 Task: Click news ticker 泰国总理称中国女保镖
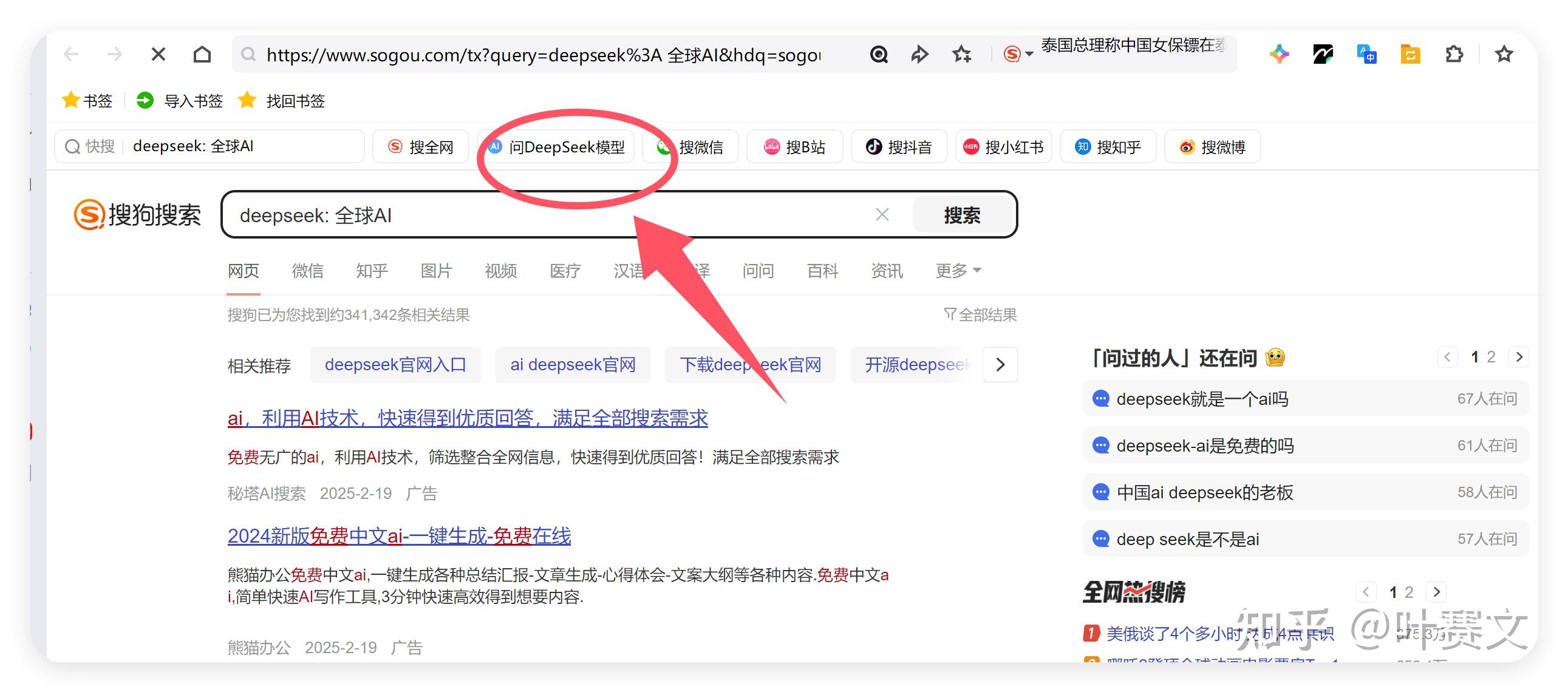coord(1133,46)
